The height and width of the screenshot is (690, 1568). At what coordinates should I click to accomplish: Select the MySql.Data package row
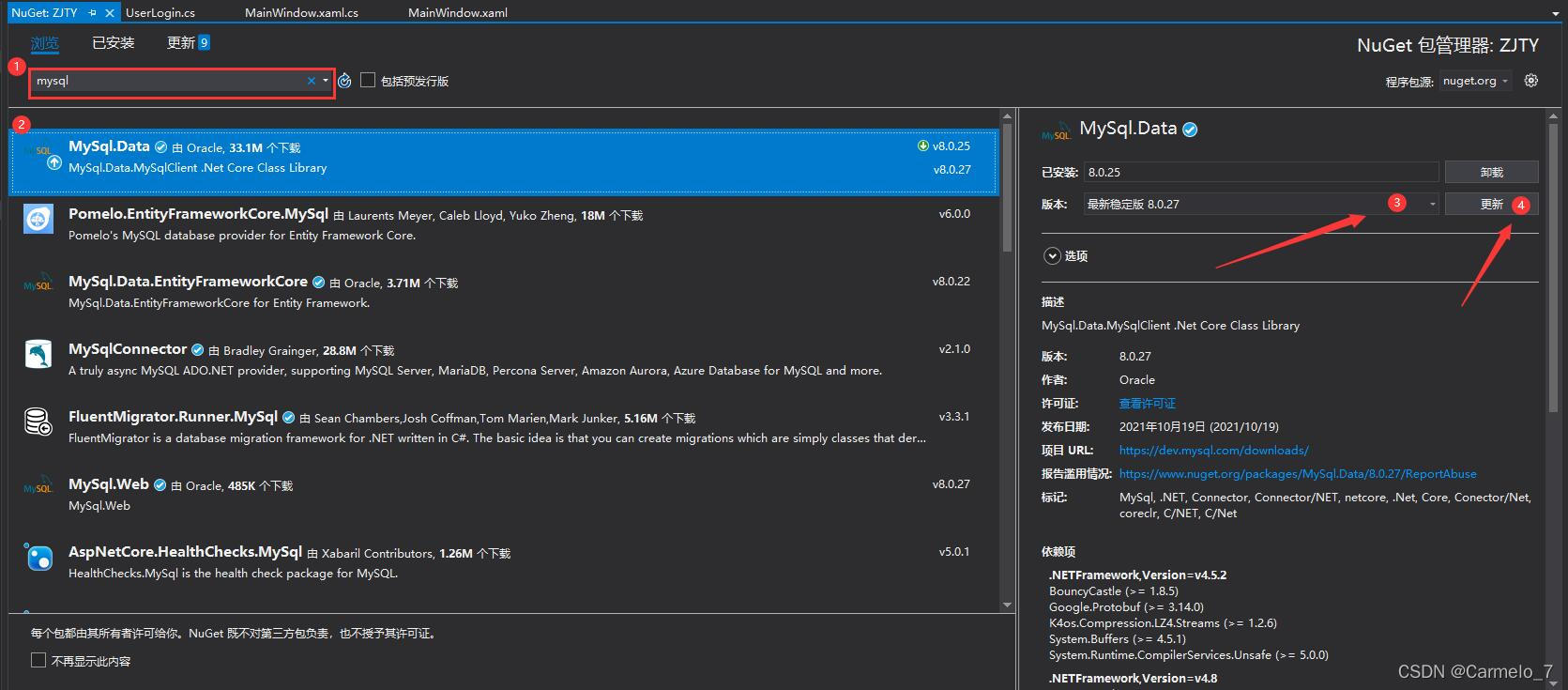[x=504, y=161]
